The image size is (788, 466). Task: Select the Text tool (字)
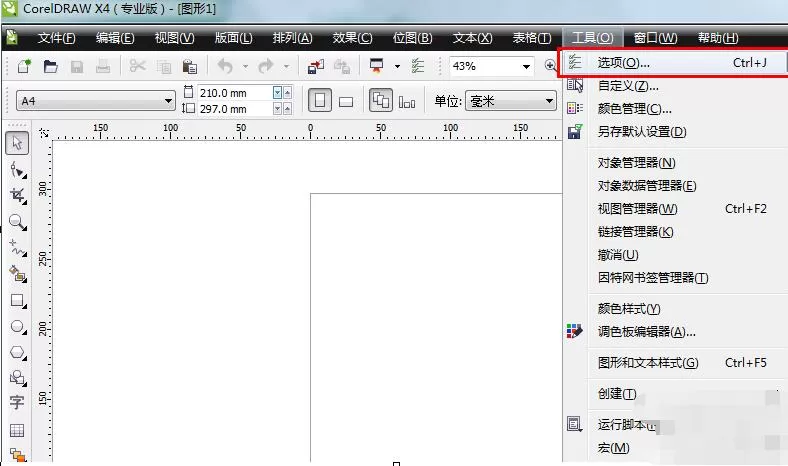pos(17,402)
